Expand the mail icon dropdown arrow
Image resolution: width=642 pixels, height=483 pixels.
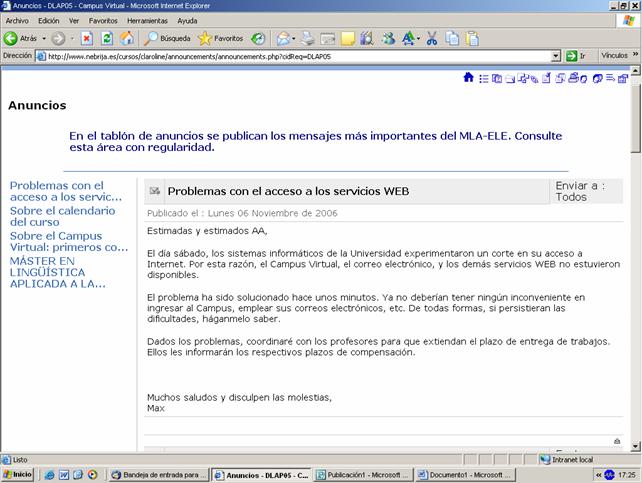(294, 39)
